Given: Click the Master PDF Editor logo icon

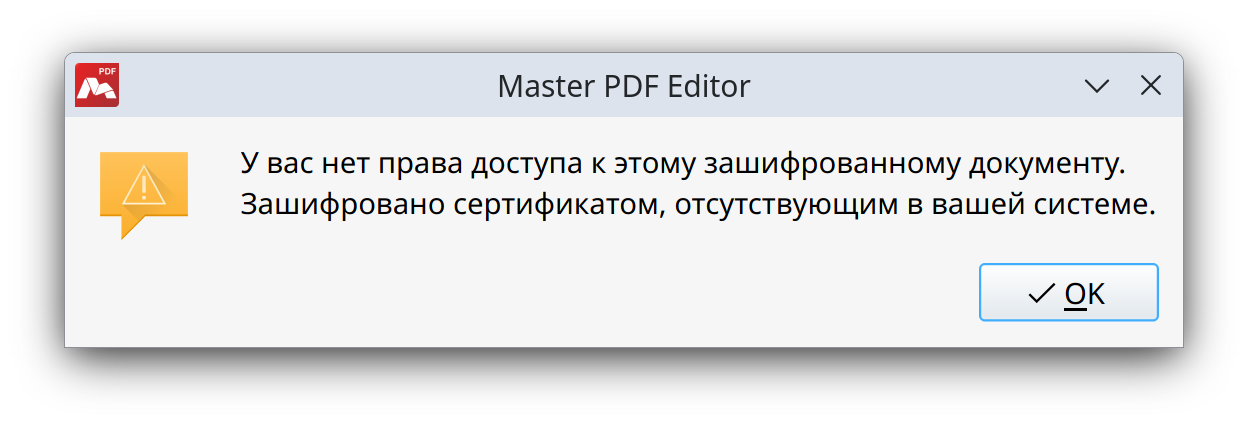Looking at the screenshot, I should click(97, 85).
